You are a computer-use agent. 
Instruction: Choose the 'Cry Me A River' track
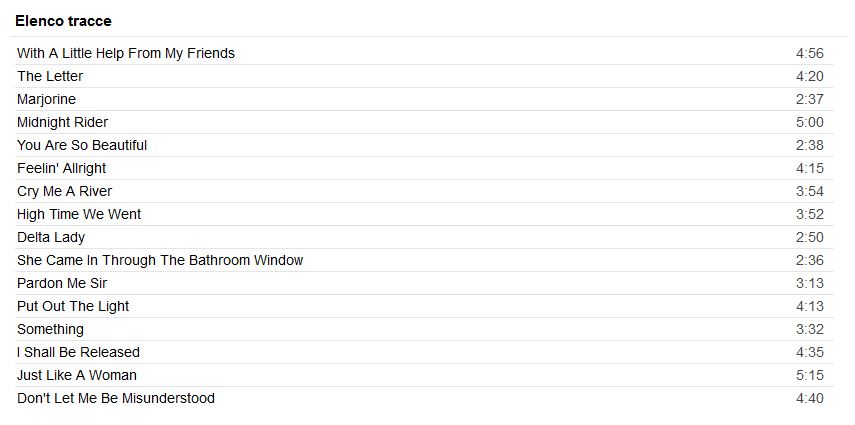pyautogui.click(x=65, y=191)
